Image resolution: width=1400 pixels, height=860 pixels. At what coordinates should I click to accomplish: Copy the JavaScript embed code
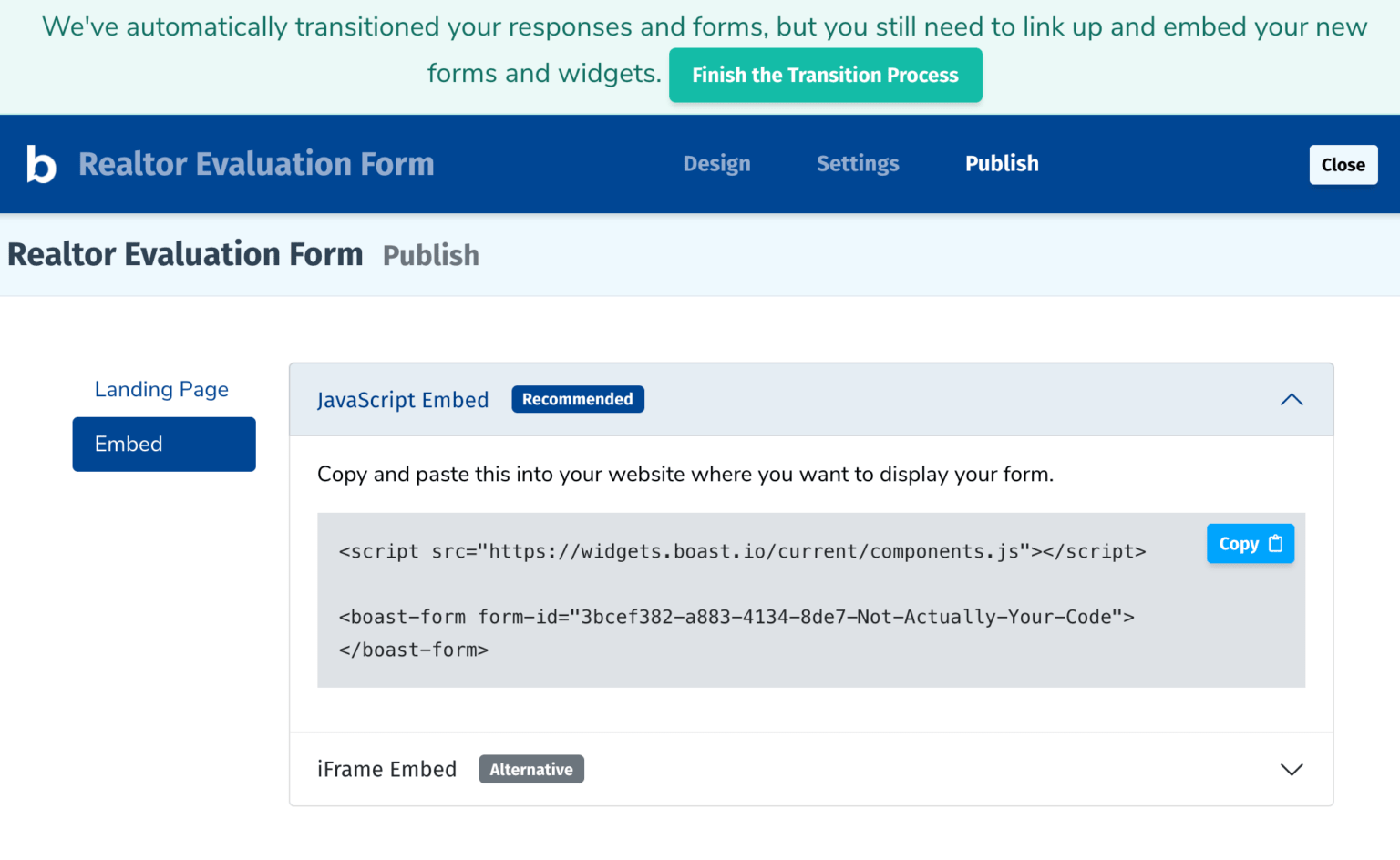[x=1251, y=544]
